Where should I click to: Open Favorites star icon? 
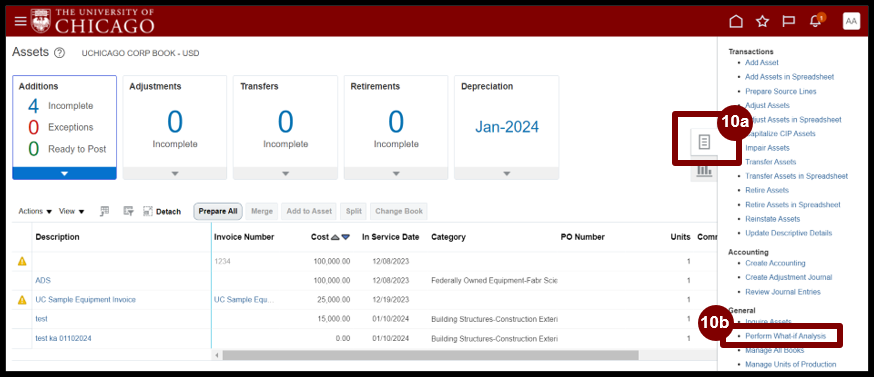pyautogui.click(x=762, y=22)
